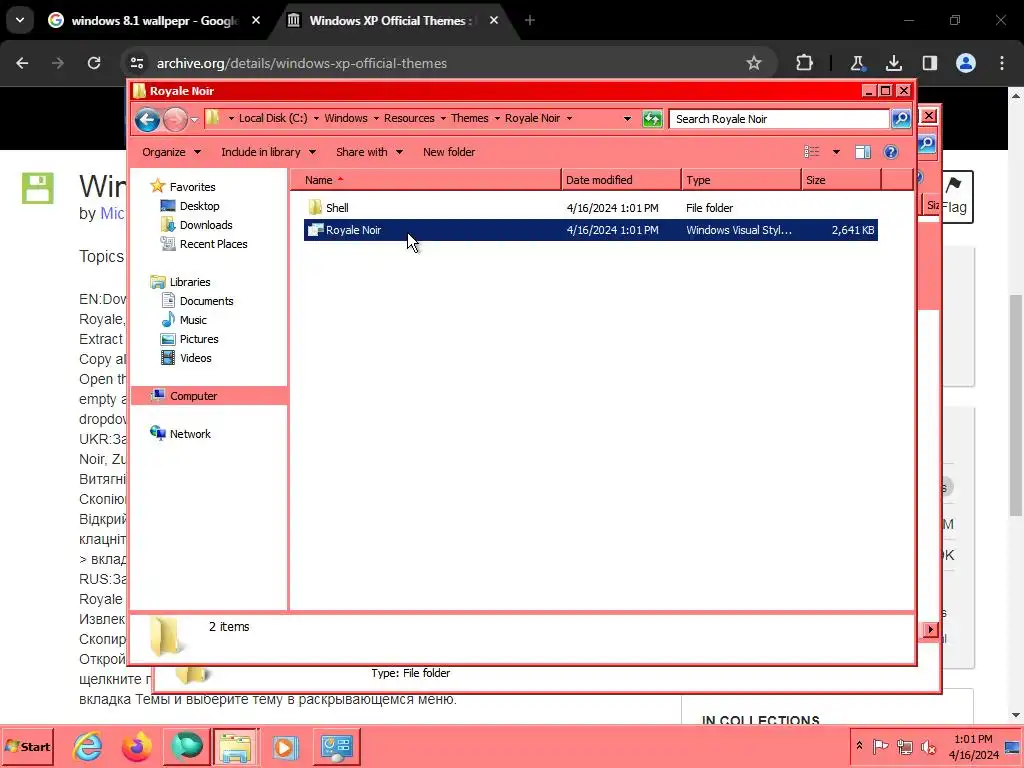Open the address bar history dropdown

(627, 119)
